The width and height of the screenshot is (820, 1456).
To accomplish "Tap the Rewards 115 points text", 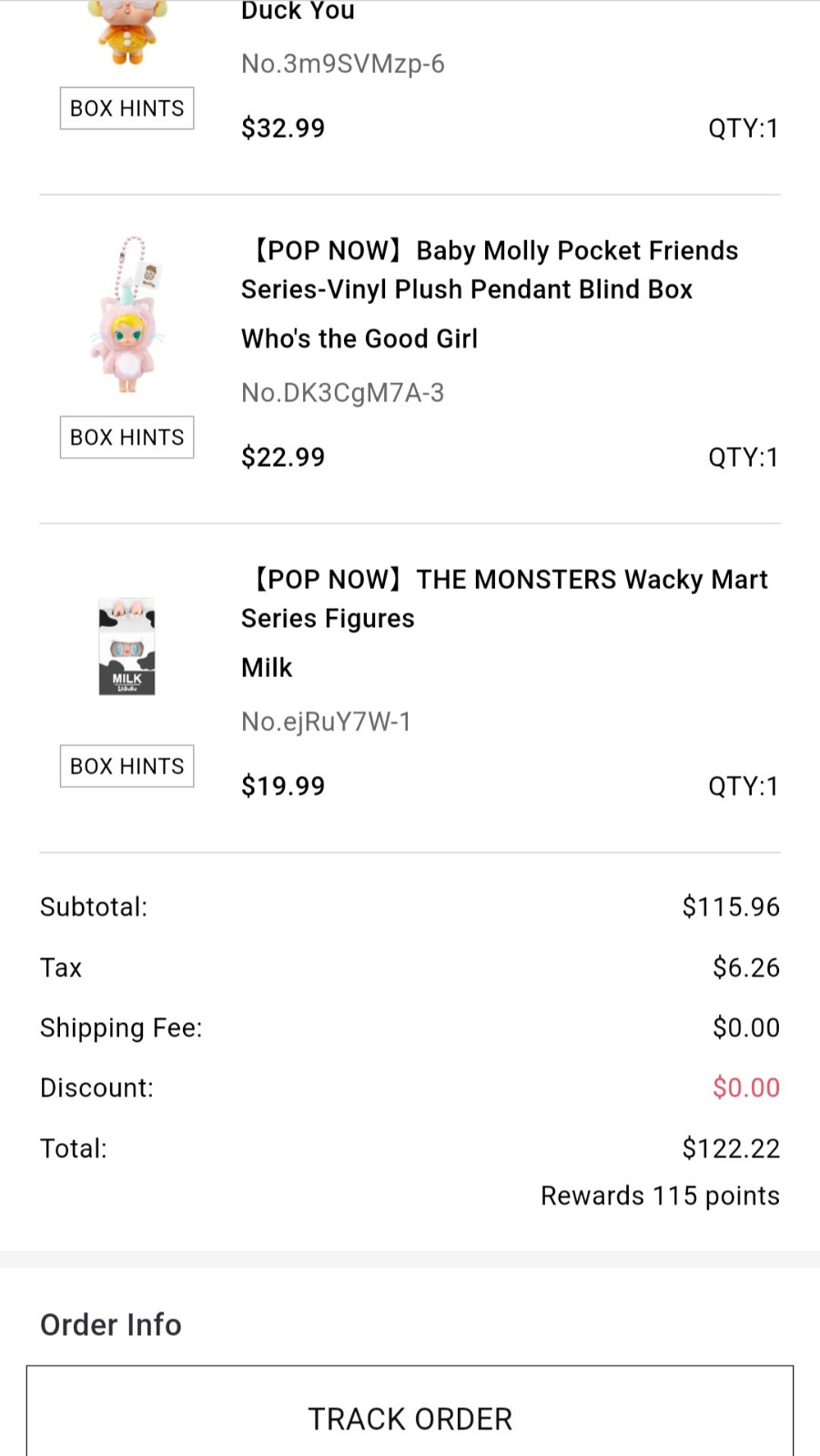I will click(660, 1196).
